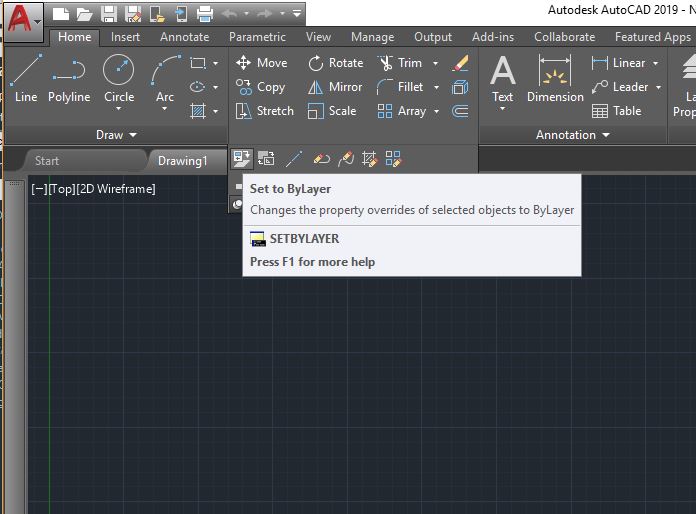Open the Manage ribbon tab
This screenshot has width=696, height=514.
coord(372,37)
